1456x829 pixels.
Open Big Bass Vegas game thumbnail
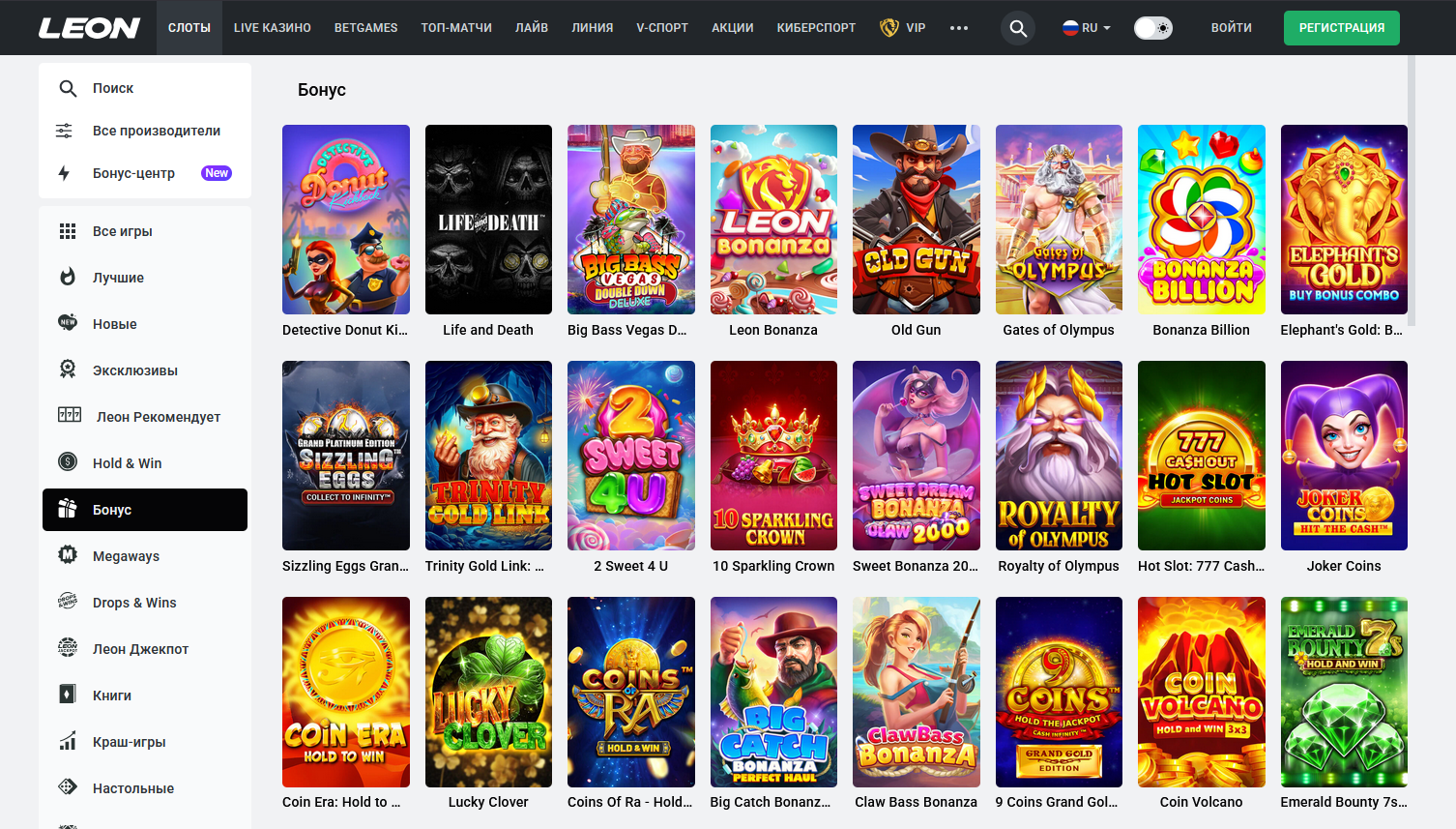631,220
